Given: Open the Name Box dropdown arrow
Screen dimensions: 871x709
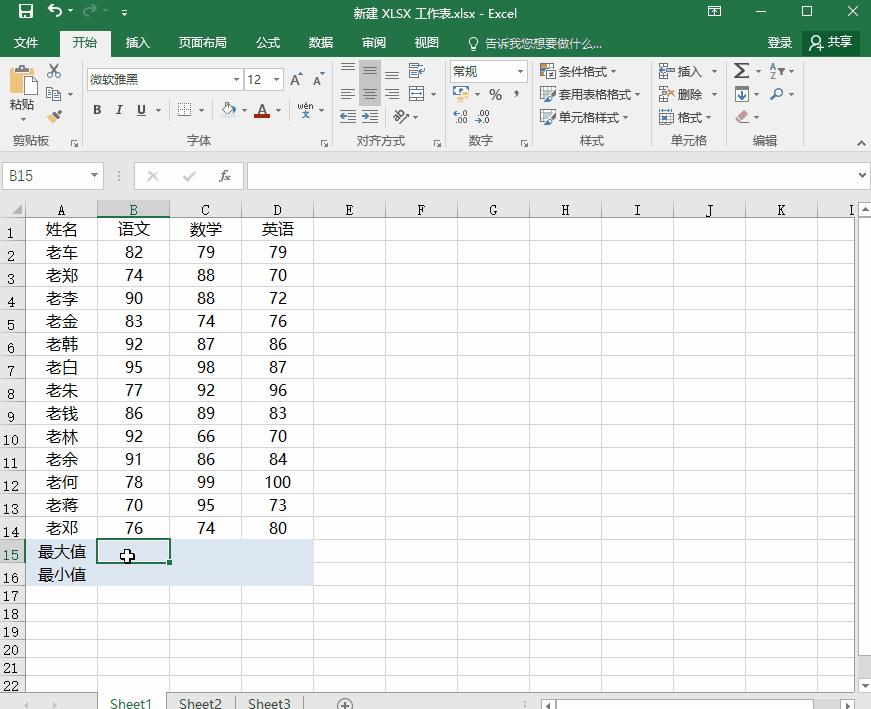Looking at the screenshot, I should pyautogui.click(x=95, y=175).
